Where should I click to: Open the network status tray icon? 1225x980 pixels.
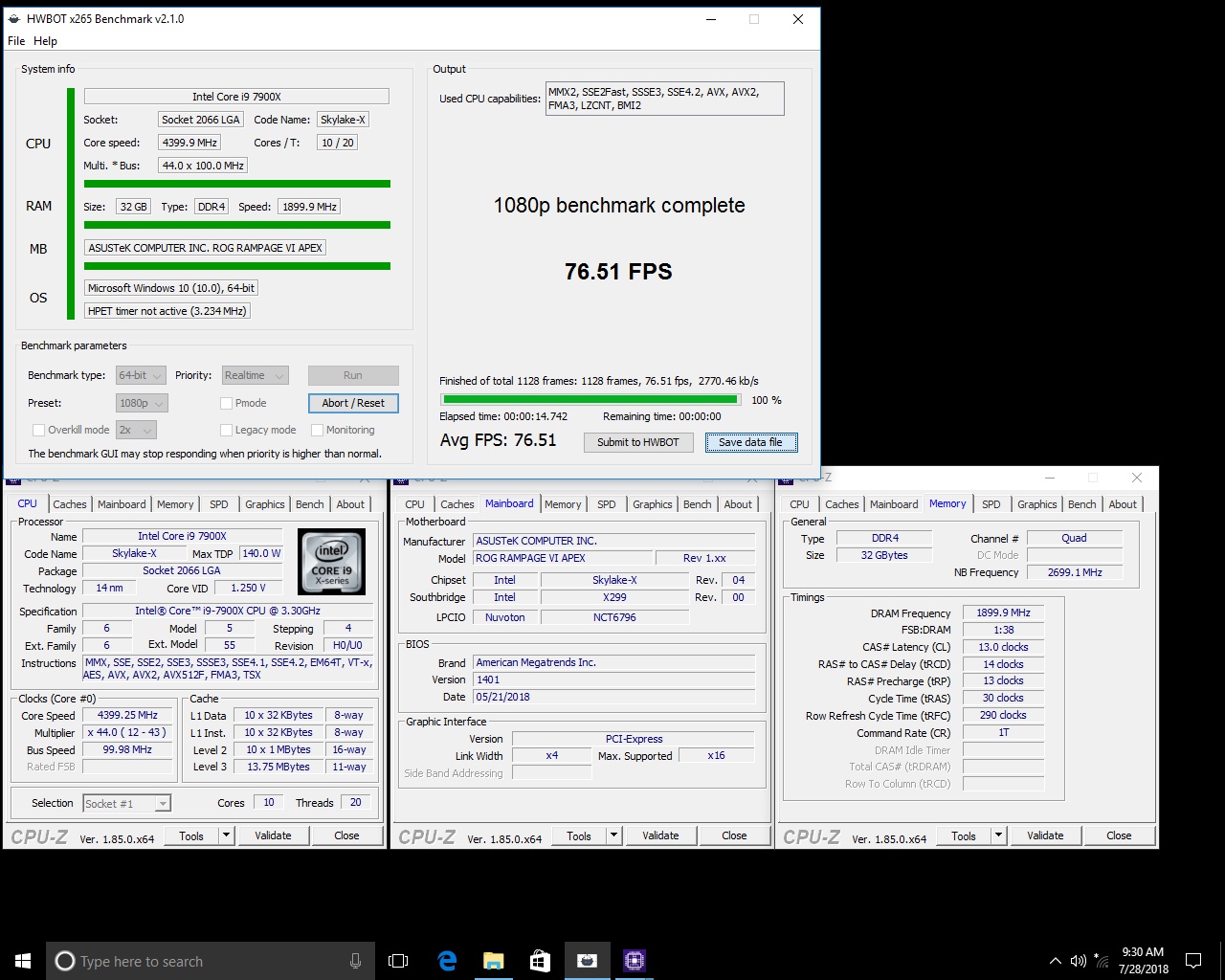1102,961
